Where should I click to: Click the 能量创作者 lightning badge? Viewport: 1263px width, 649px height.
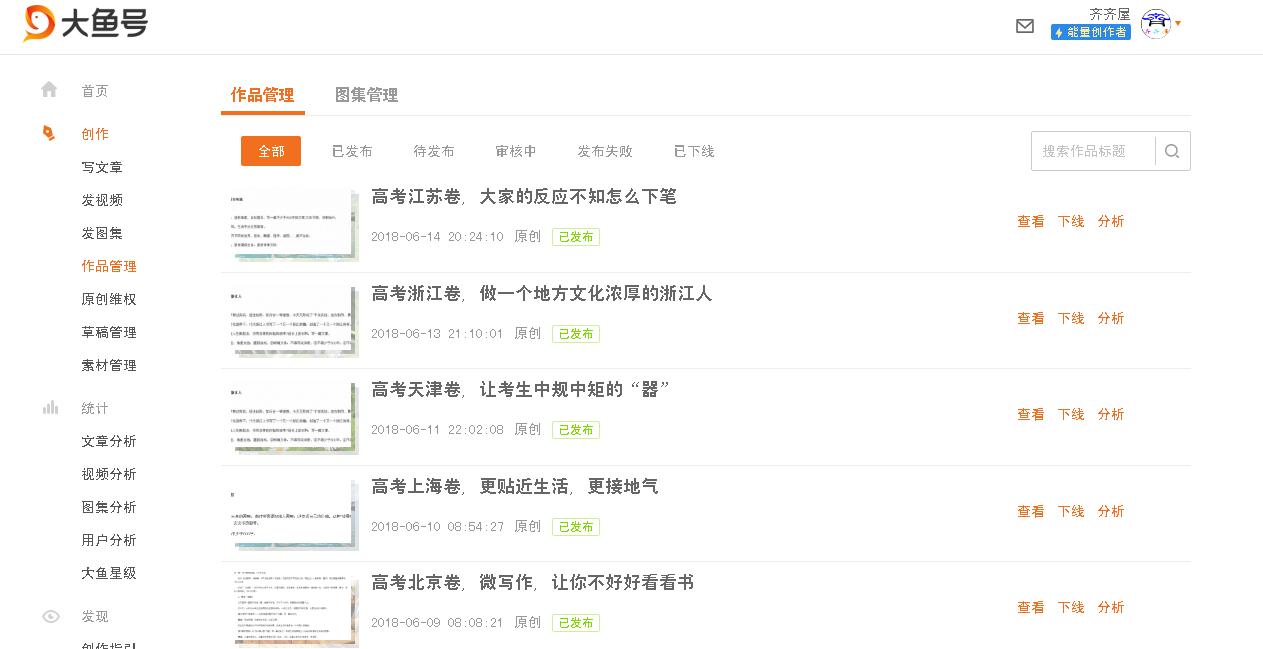coord(1090,32)
